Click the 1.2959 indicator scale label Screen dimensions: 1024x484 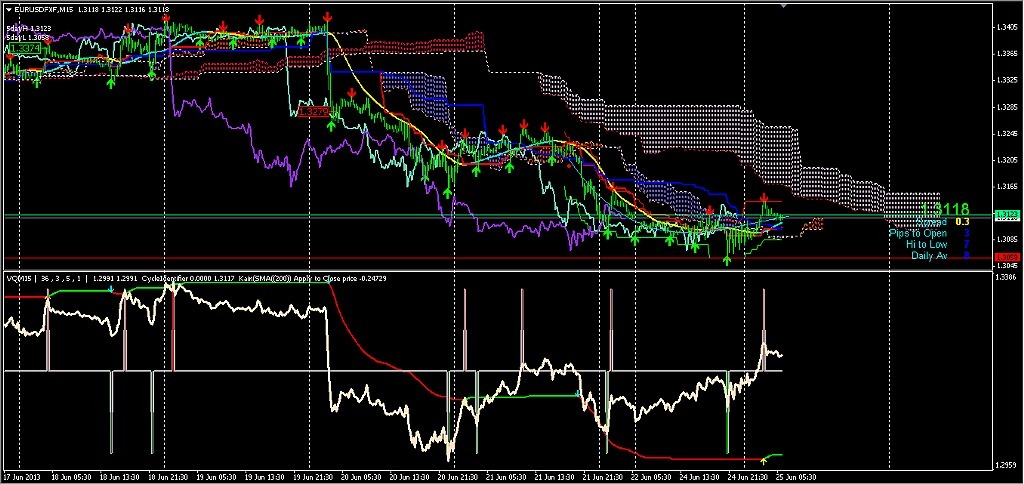pos(1006,464)
